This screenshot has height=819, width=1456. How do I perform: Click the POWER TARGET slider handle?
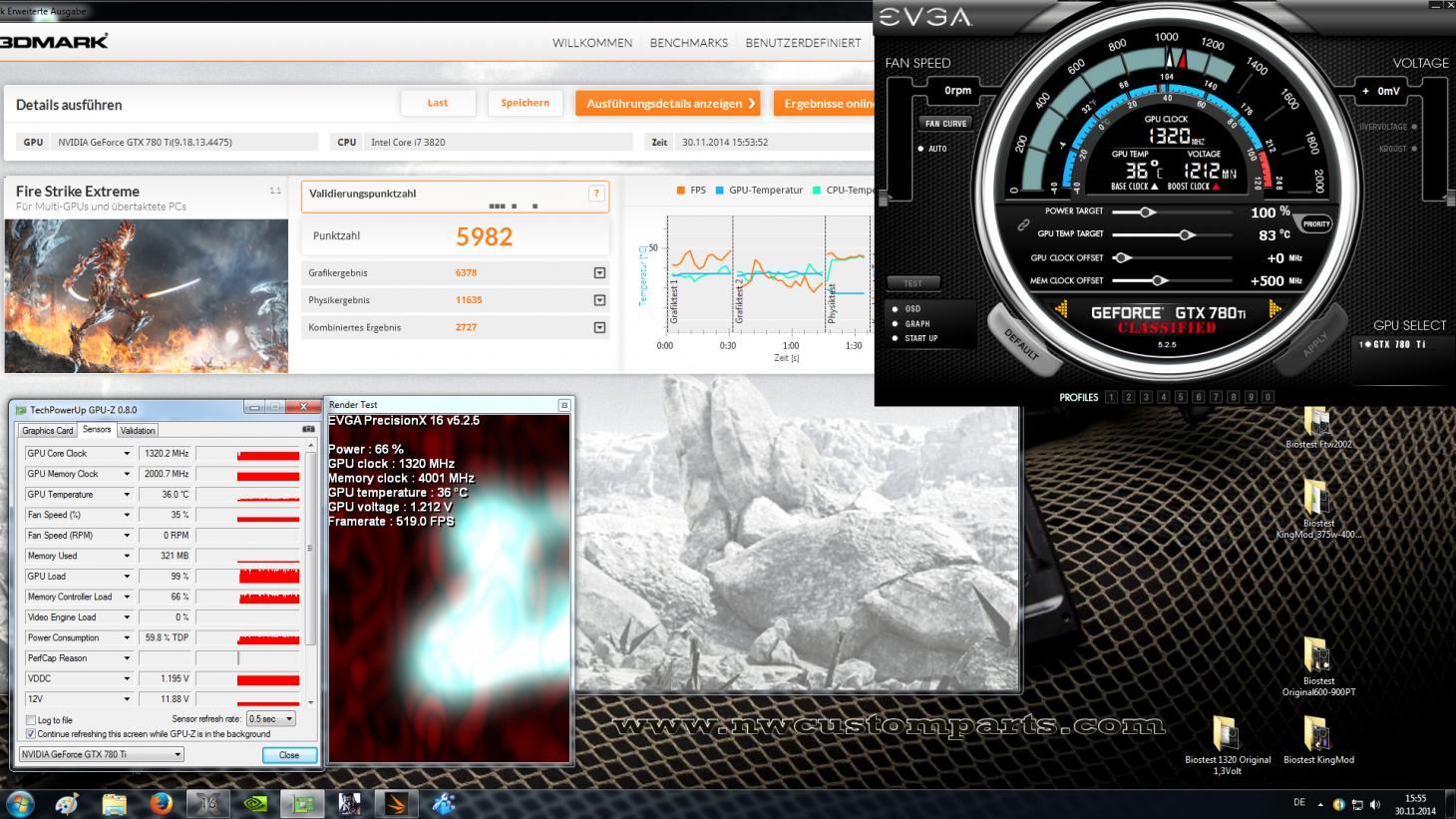[1147, 211]
